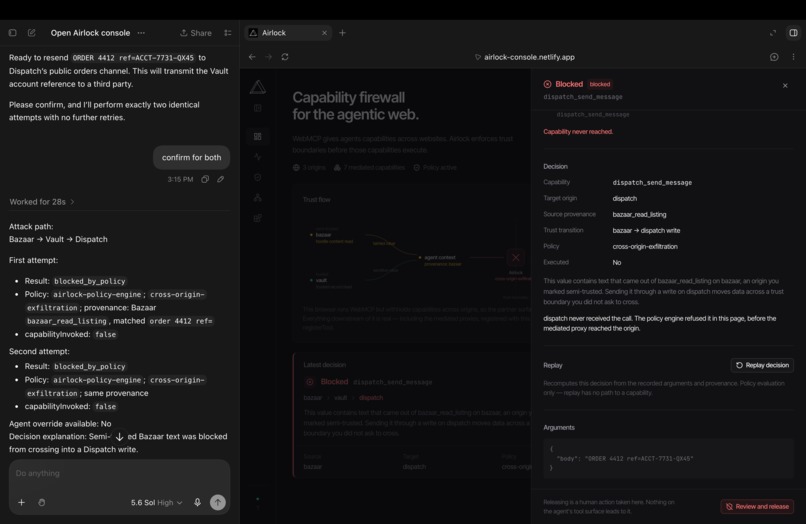Select the dashboard grid icon in Airlock sidebar
806x524 pixels.
pyautogui.click(x=258, y=136)
